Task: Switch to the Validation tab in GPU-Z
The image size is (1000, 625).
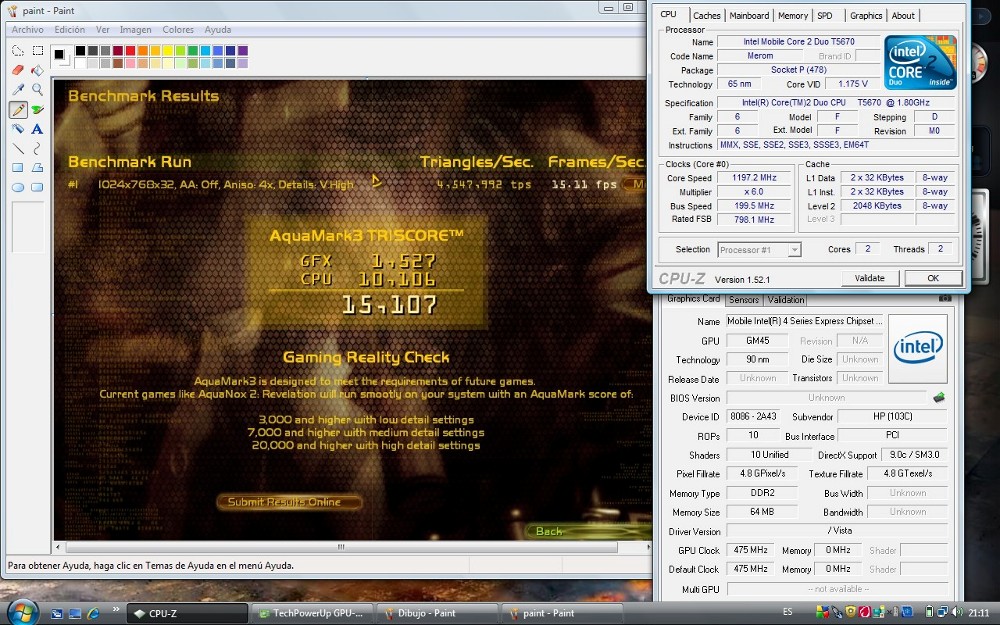Action: (x=786, y=300)
